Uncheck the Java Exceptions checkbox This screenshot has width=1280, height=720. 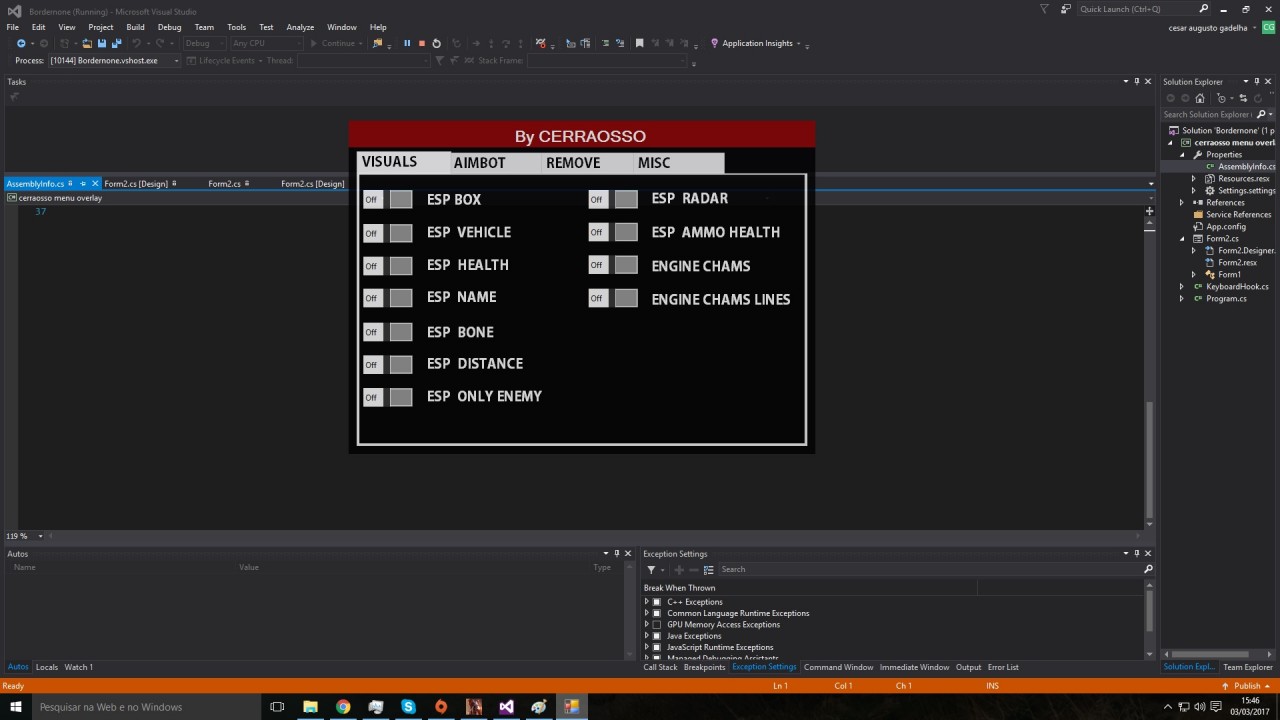coord(657,636)
